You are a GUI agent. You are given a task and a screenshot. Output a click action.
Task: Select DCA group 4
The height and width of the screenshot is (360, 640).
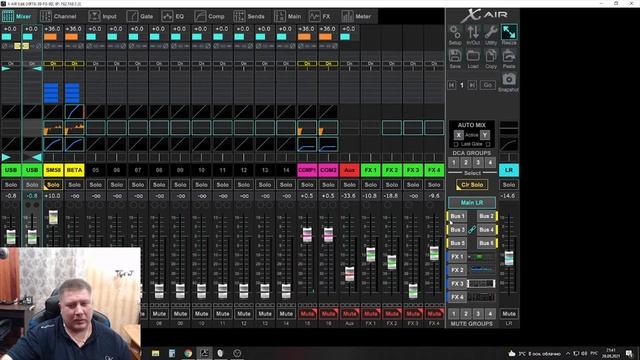point(490,162)
